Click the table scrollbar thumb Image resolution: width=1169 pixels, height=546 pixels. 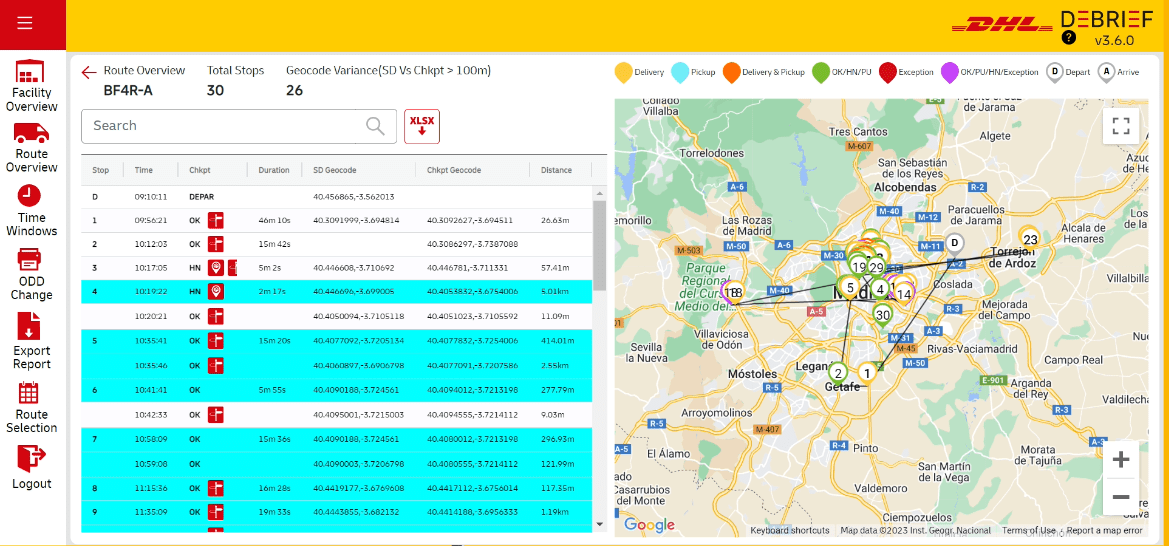pos(599,245)
